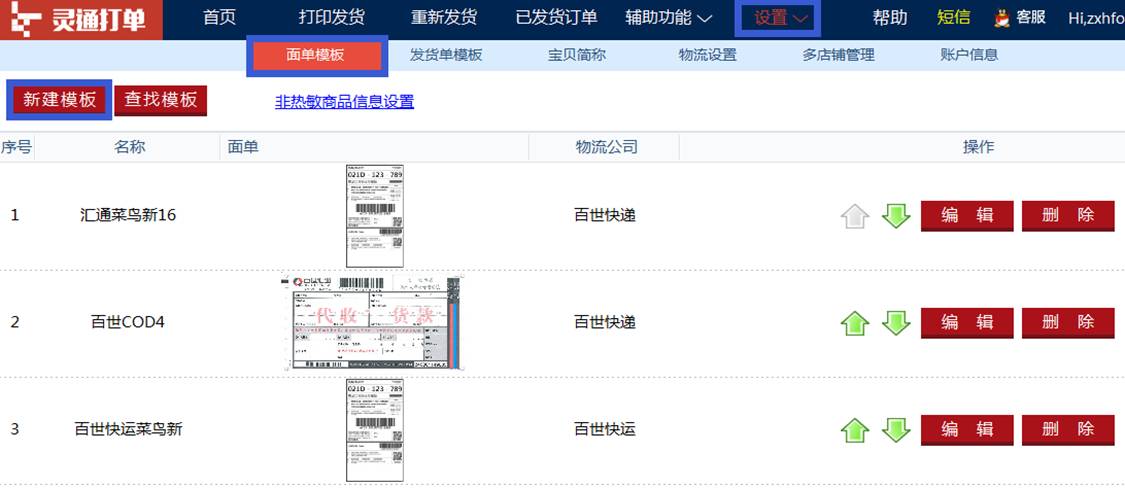This screenshot has width=1125, height=488.
Task: Switch to 发货单模板 tab
Action: (x=446, y=55)
